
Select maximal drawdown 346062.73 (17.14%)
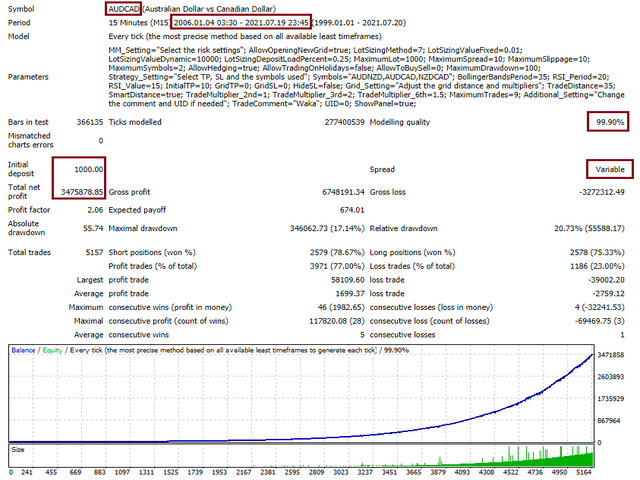click(x=327, y=228)
